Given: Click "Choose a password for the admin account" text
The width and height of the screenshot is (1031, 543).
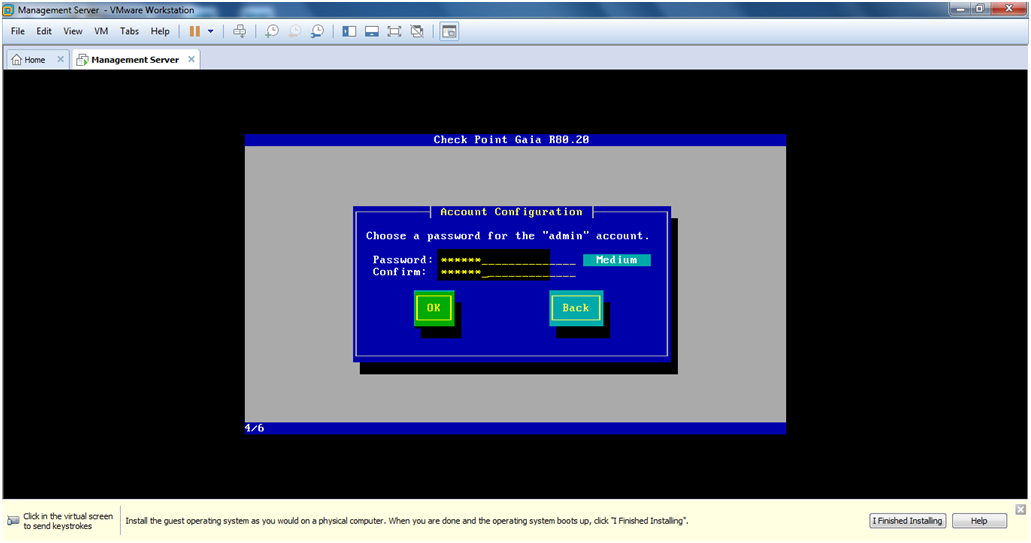Looking at the screenshot, I should [x=507, y=235].
